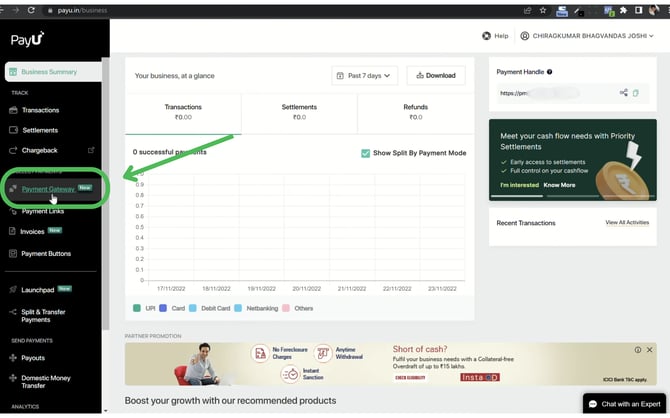Open Payment Gateway in the sidebar
Screen dimensions: 670x418
[48, 188]
